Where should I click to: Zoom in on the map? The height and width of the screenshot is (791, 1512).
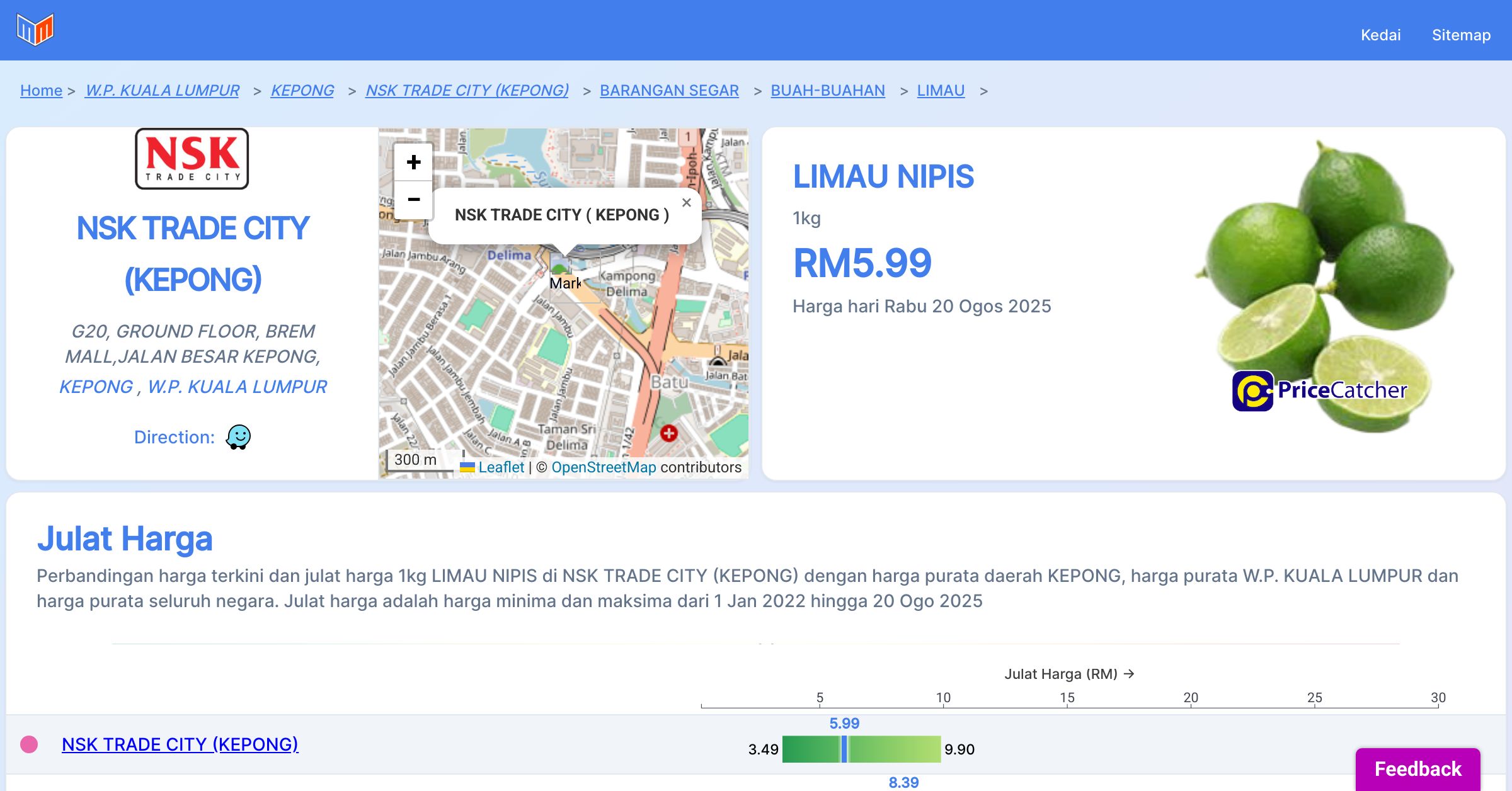pos(413,162)
